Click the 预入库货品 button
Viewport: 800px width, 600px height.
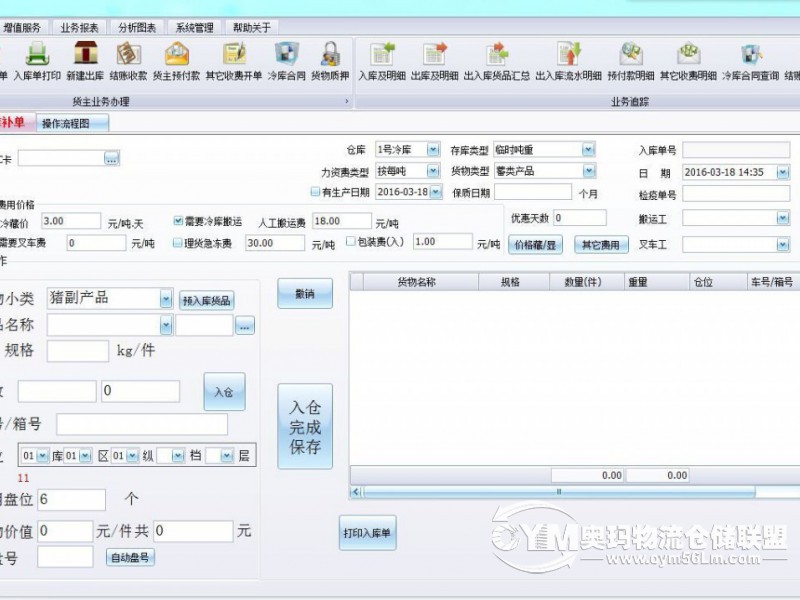(x=207, y=301)
